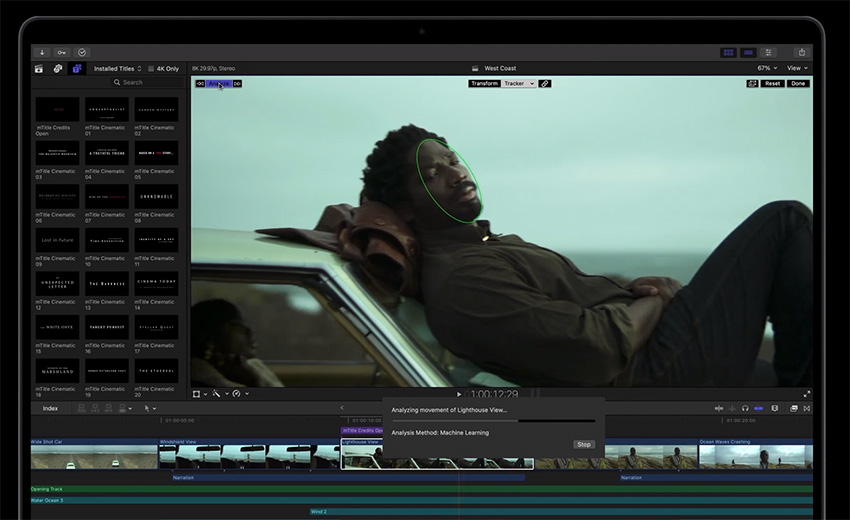Image resolution: width=850 pixels, height=520 pixels.
Task: Click the Done button in viewer
Action: [x=798, y=84]
